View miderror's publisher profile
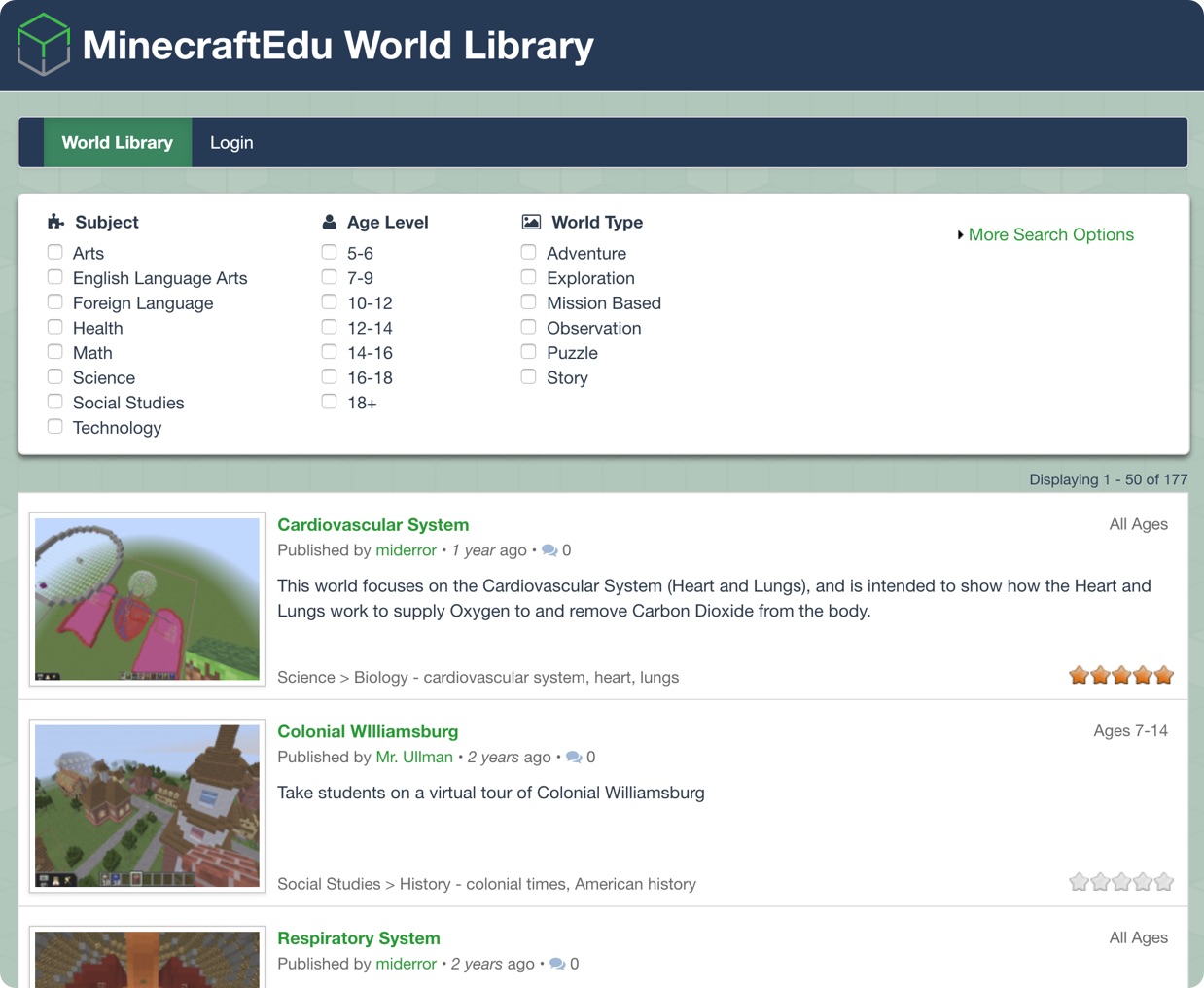This screenshot has height=988, width=1204. (x=406, y=550)
